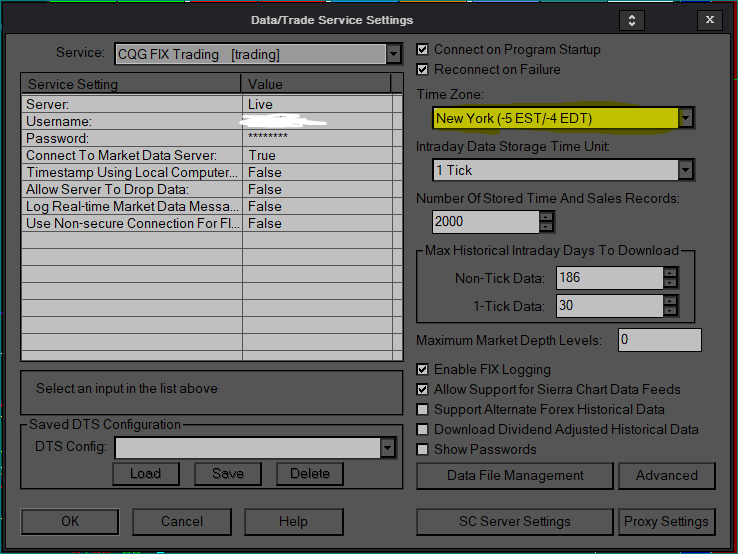This screenshot has width=738, height=554.
Task: Click the up/down arrows icon in title bar
Action: [631, 20]
